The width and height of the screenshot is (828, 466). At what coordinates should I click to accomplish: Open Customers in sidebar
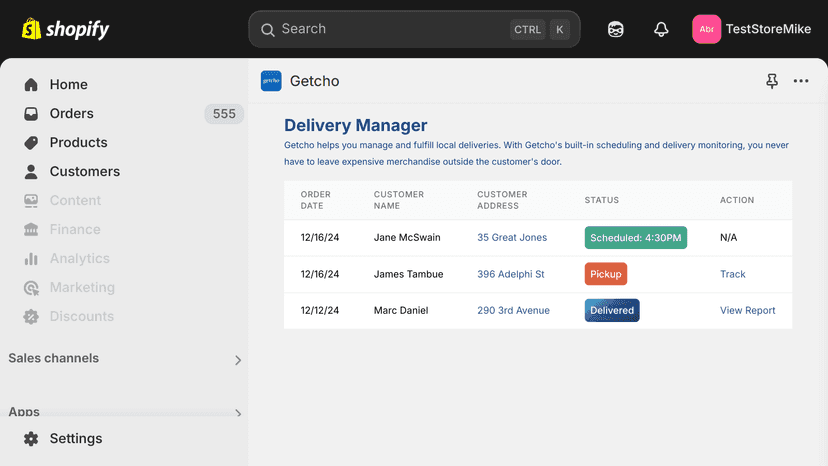point(84,172)
